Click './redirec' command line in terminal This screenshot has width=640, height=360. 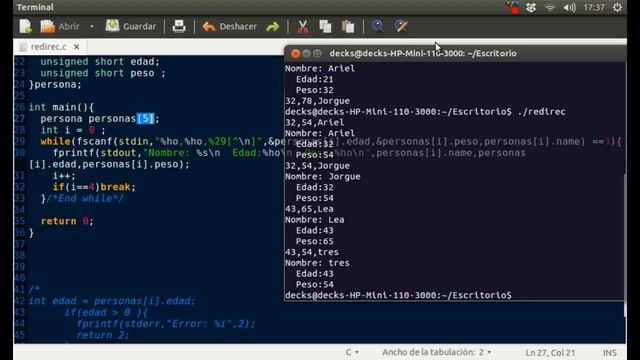coord(425,111)
